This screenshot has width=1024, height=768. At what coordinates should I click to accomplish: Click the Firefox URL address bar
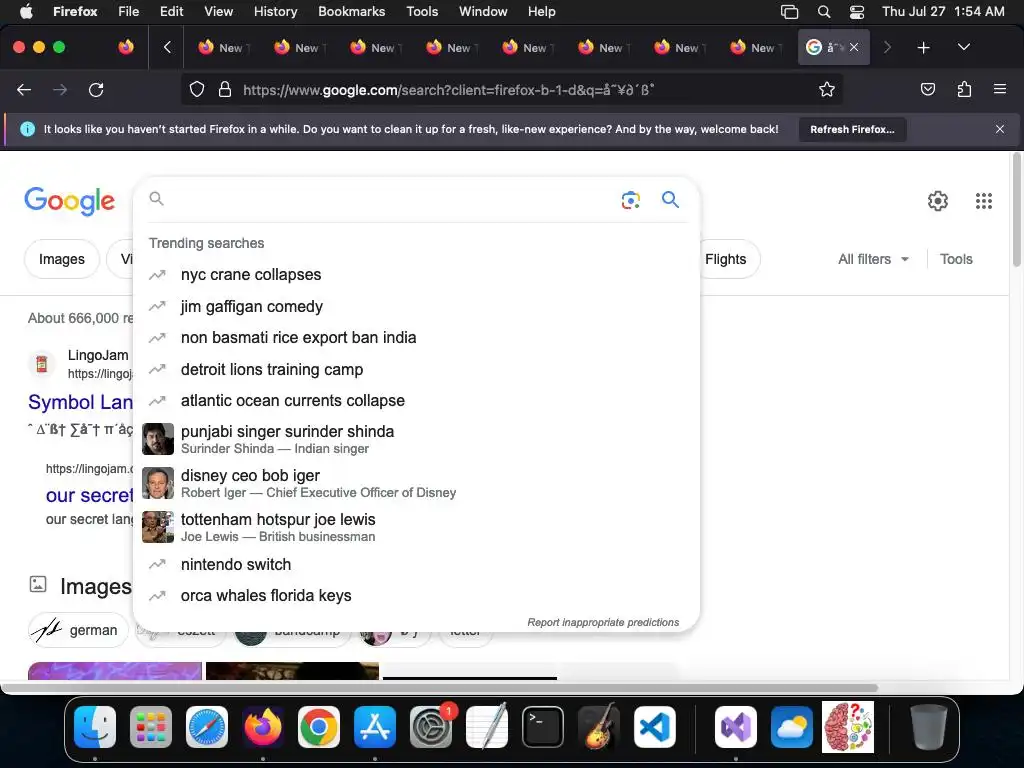tap(512, 89)
